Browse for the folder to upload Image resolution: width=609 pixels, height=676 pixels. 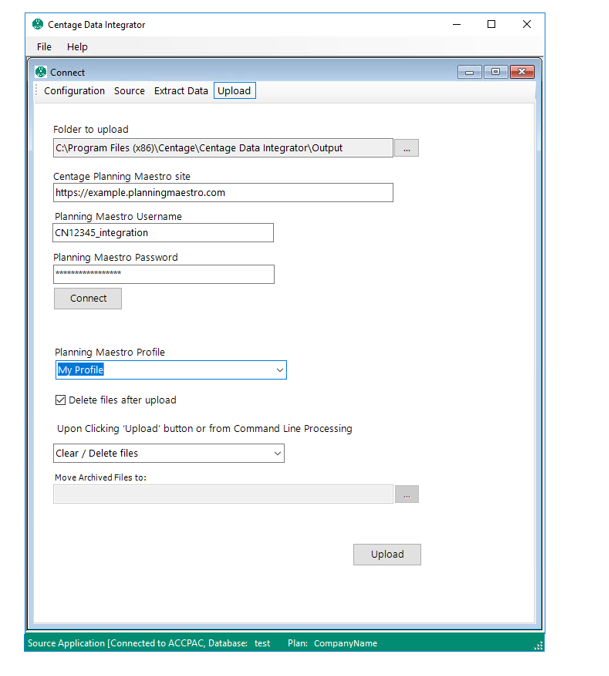tap(406, 148)
